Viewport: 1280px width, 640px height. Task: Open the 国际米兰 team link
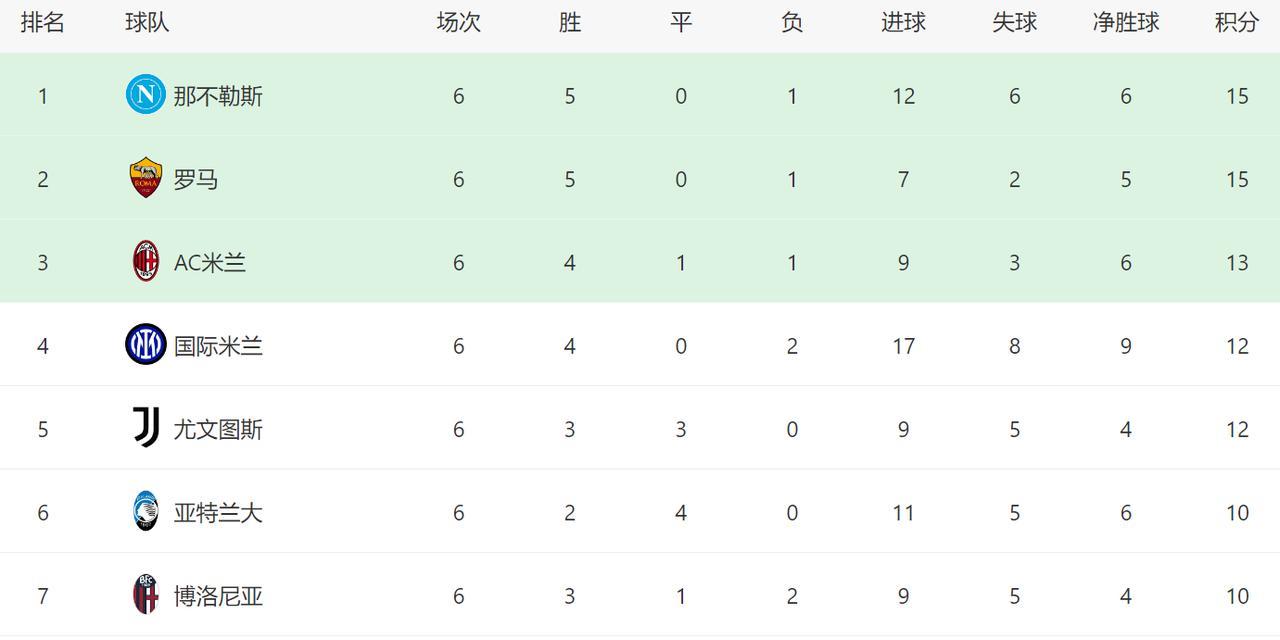point(218,346)
